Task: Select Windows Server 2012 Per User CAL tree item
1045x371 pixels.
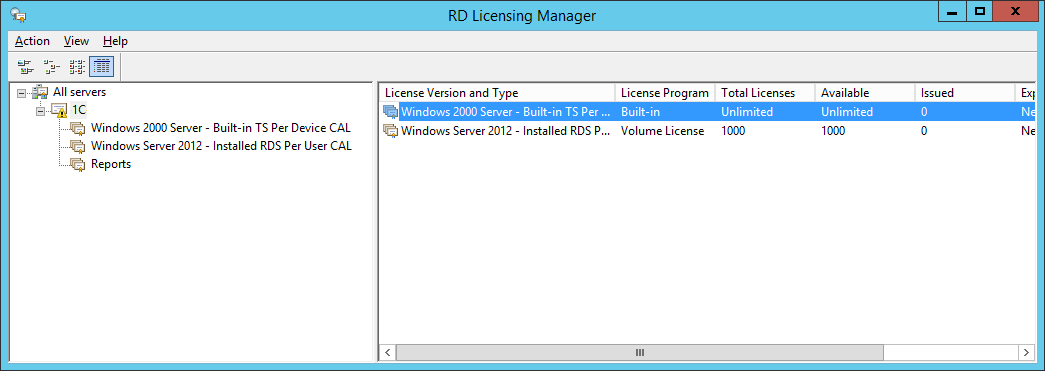Action: click(x=221, y=146)
